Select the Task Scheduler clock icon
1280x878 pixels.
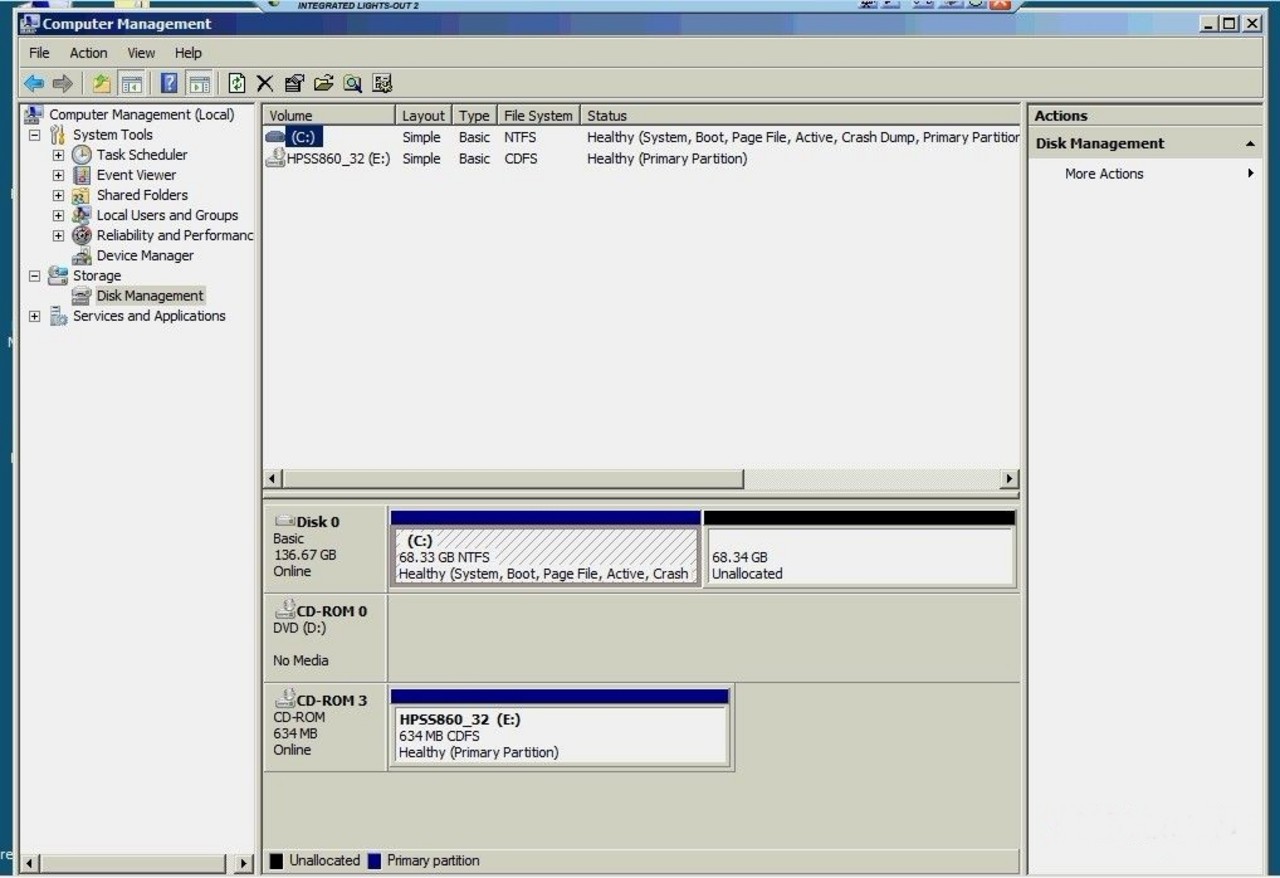point(82,155)
